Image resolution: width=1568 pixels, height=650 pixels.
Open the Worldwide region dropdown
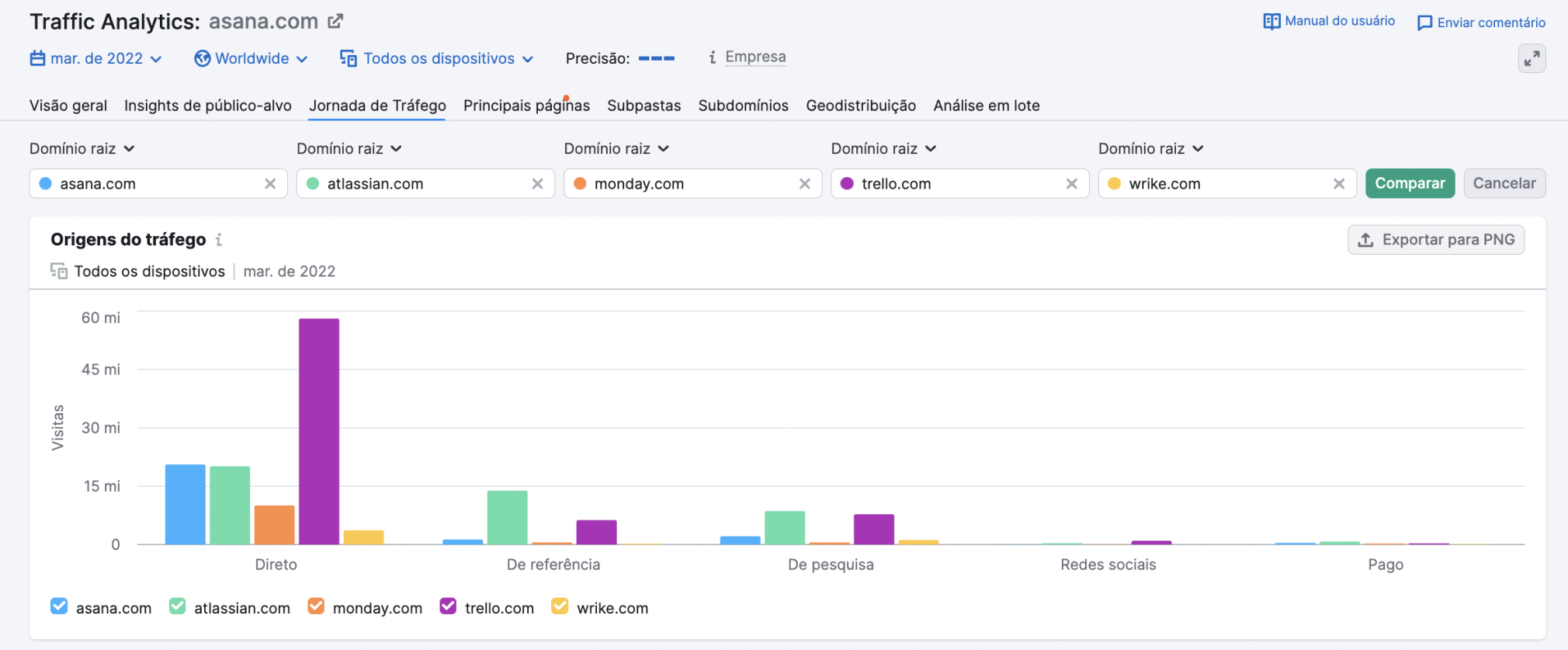coord(251,58)
